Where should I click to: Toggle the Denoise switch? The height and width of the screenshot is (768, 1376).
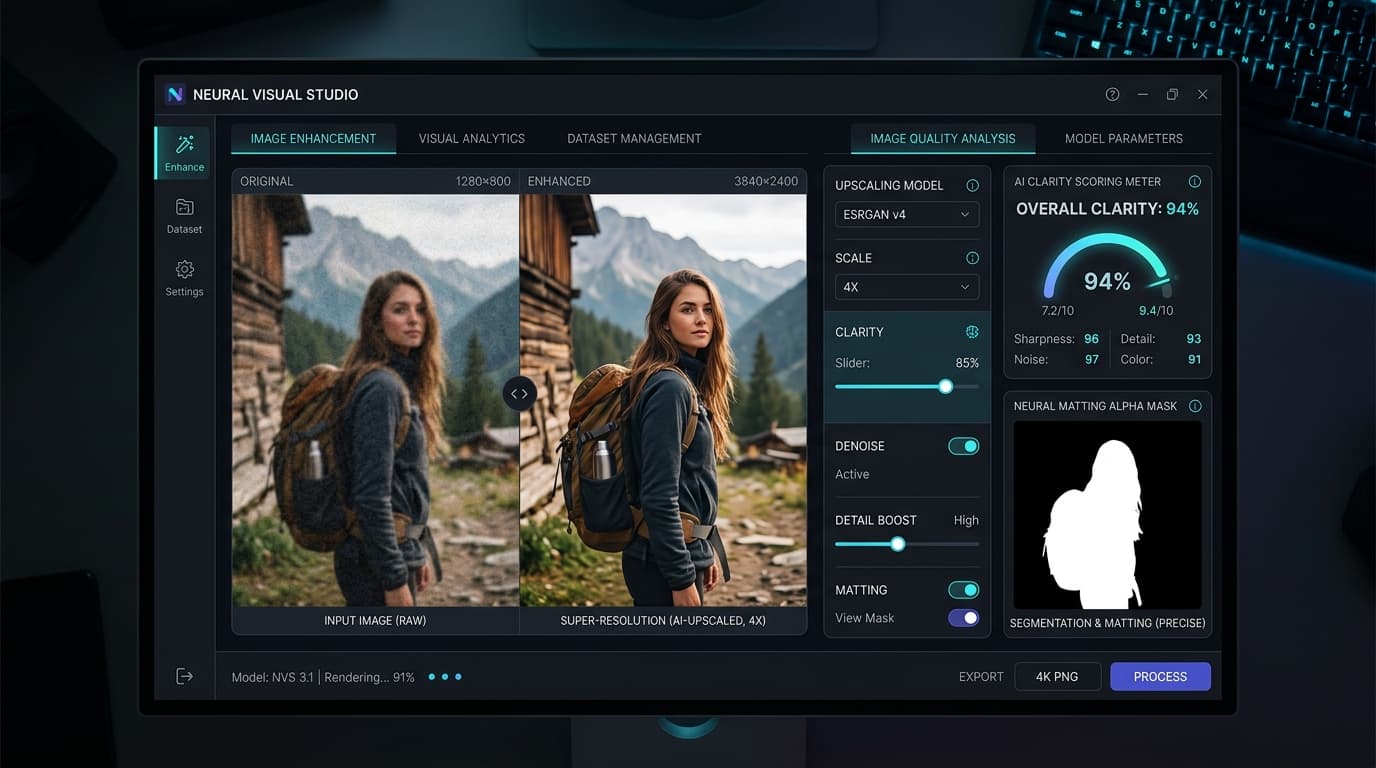coord(964,446)
